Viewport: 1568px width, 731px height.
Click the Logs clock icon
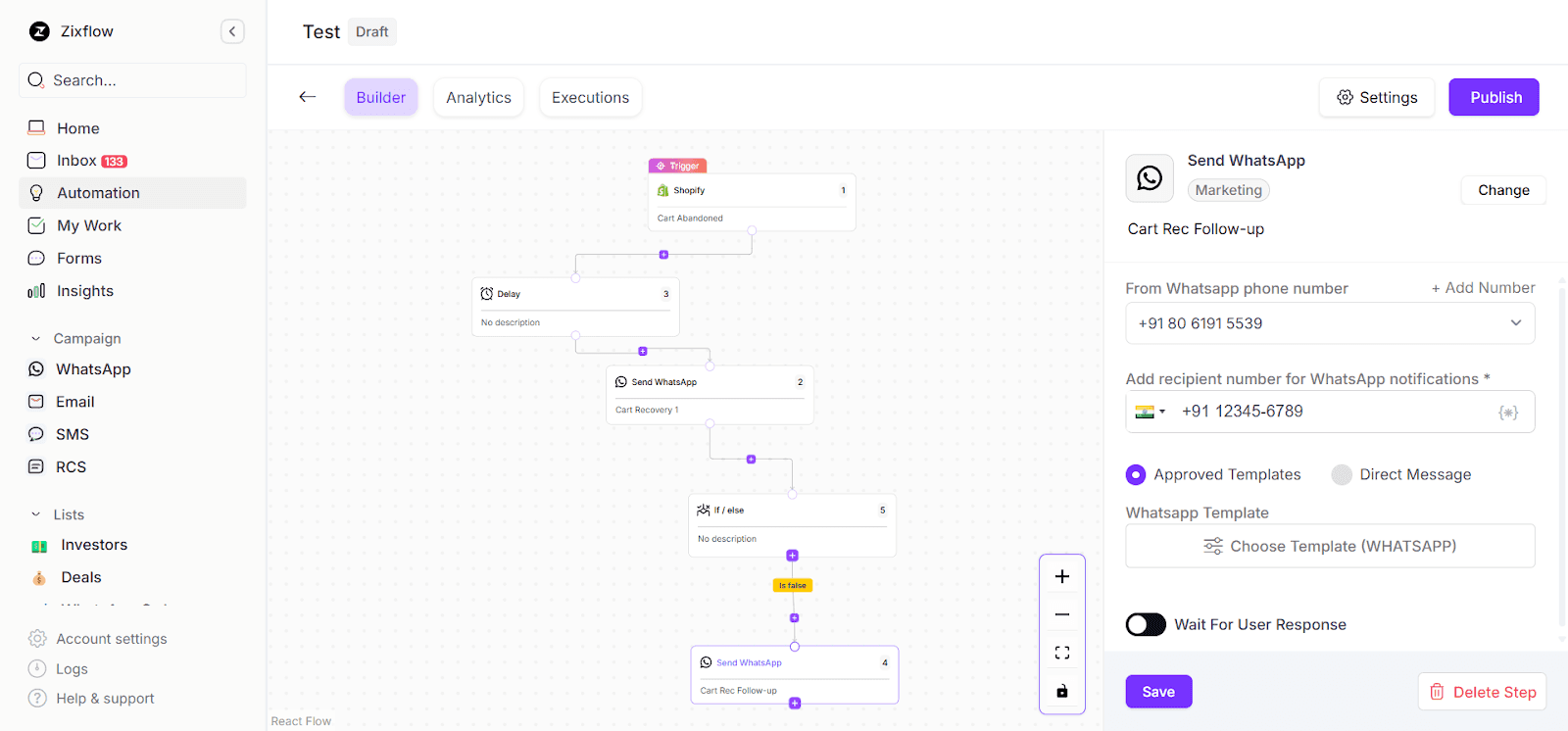click(x=37, y=668)
